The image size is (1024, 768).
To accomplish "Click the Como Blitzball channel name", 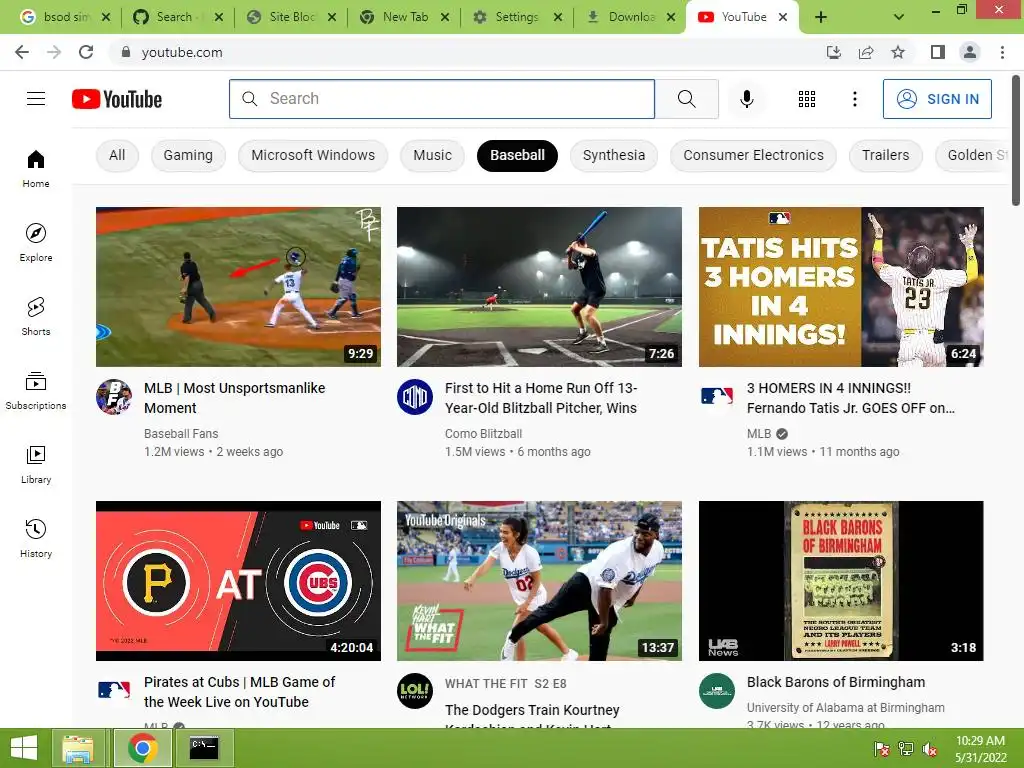I will [483, 434].
